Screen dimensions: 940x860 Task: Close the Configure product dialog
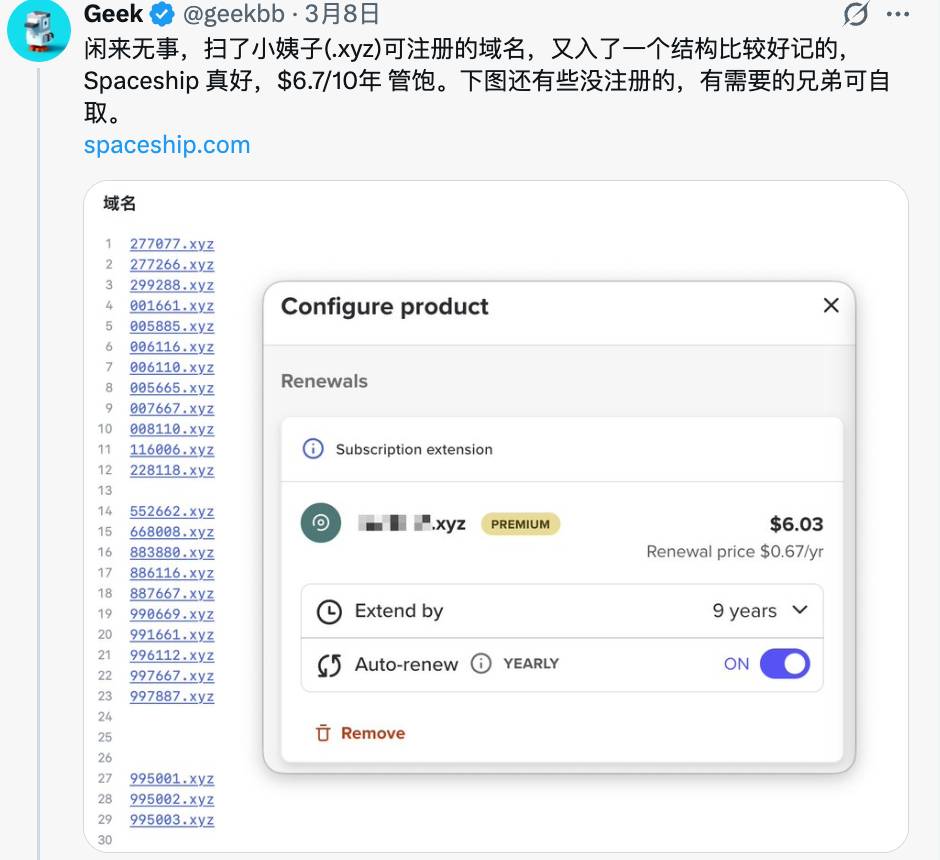tap(830, 306)
